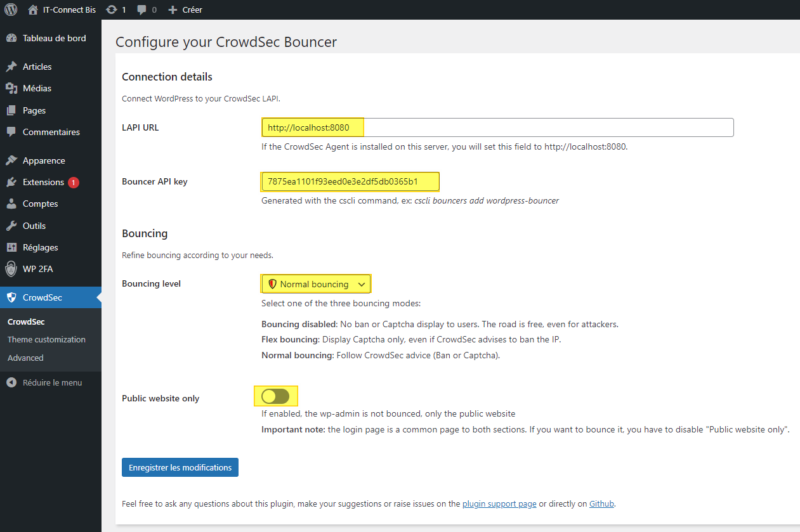Click the Créer plus icon
Screen dimensions: 800x532
coord(173,9)
